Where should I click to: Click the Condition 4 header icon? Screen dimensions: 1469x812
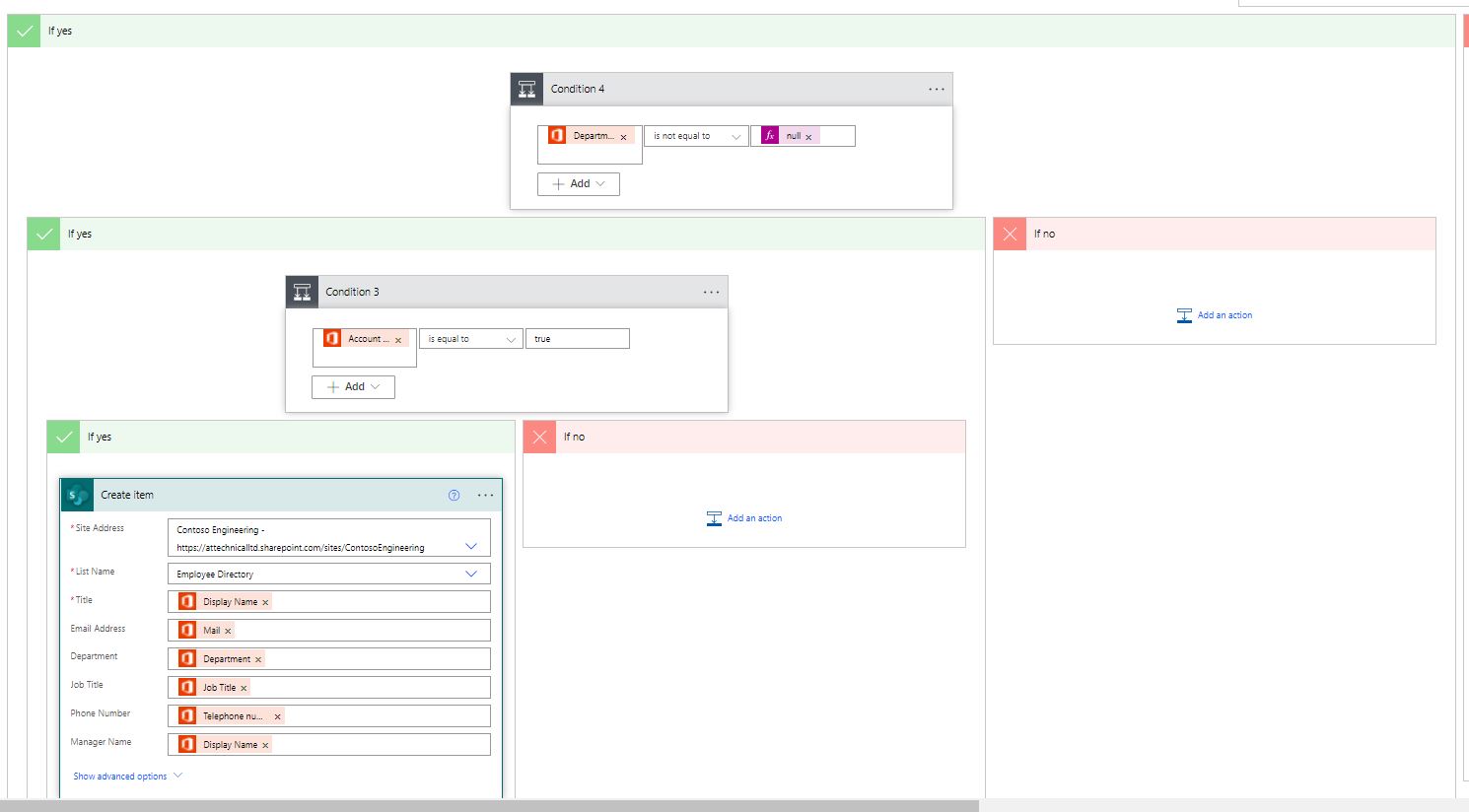527,89
